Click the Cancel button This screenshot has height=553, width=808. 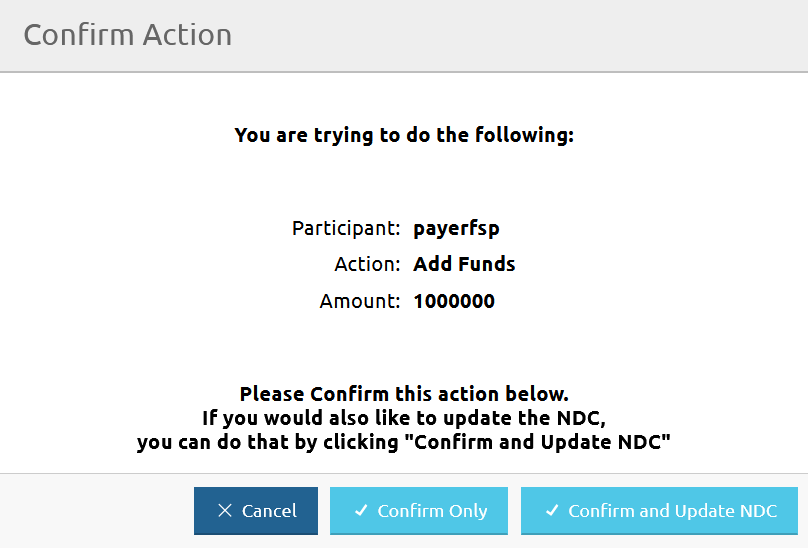pyautogui.click(x=256, y=511)
